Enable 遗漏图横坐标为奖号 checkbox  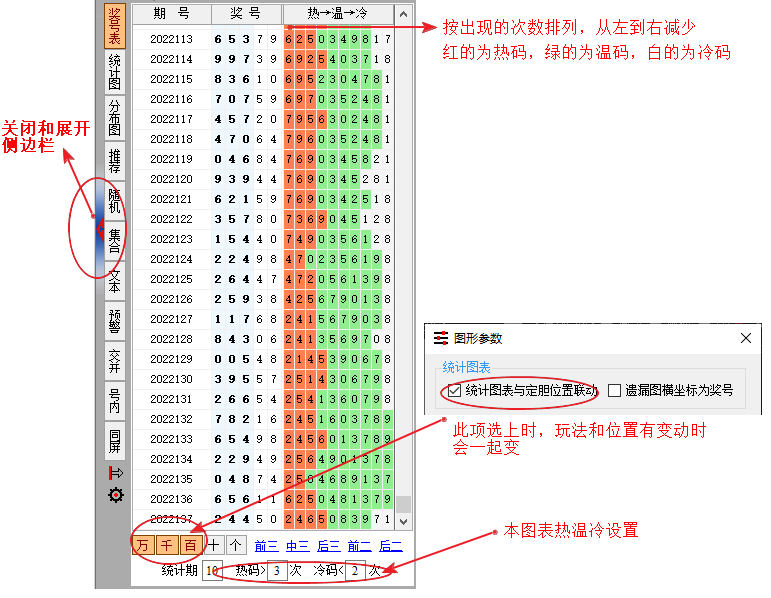point(615,390)
